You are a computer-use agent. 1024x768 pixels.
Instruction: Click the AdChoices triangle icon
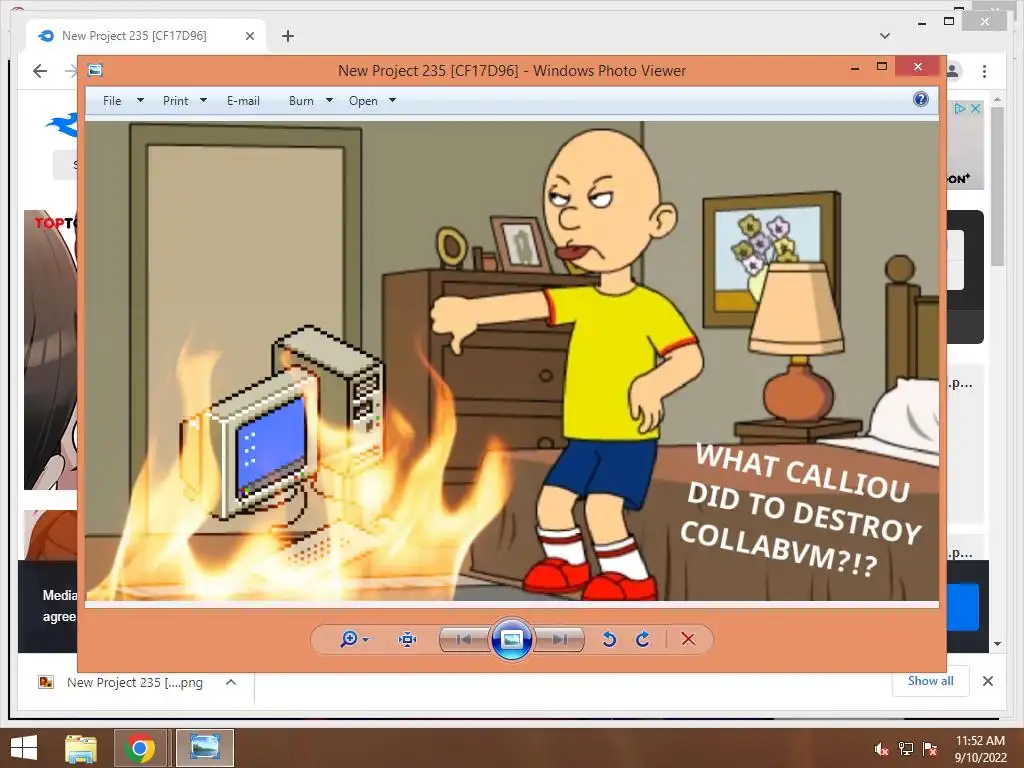(959, 108)
